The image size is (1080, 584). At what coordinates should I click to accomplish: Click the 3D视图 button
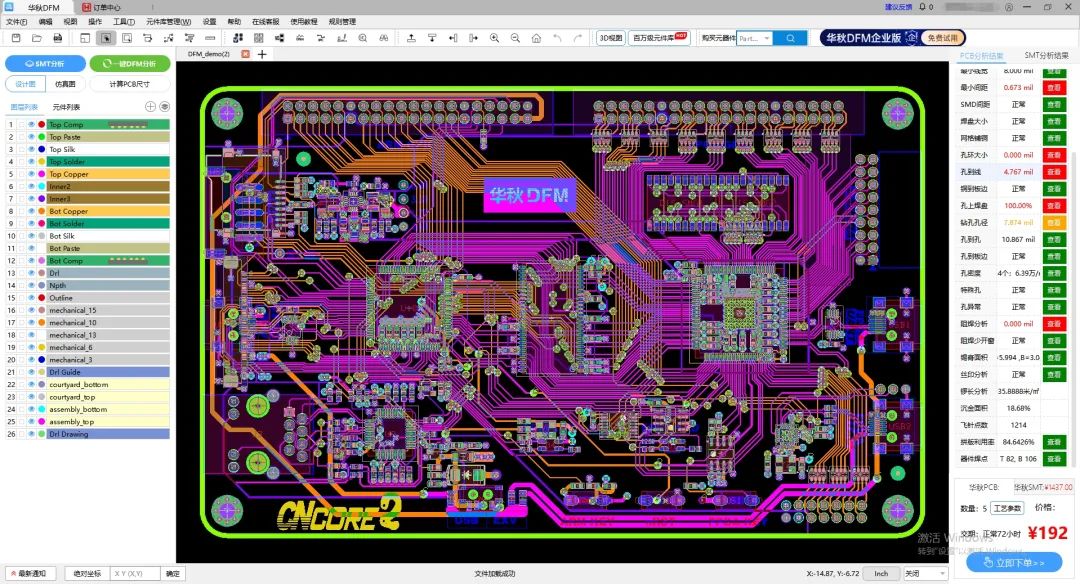[x=610, y=38]
